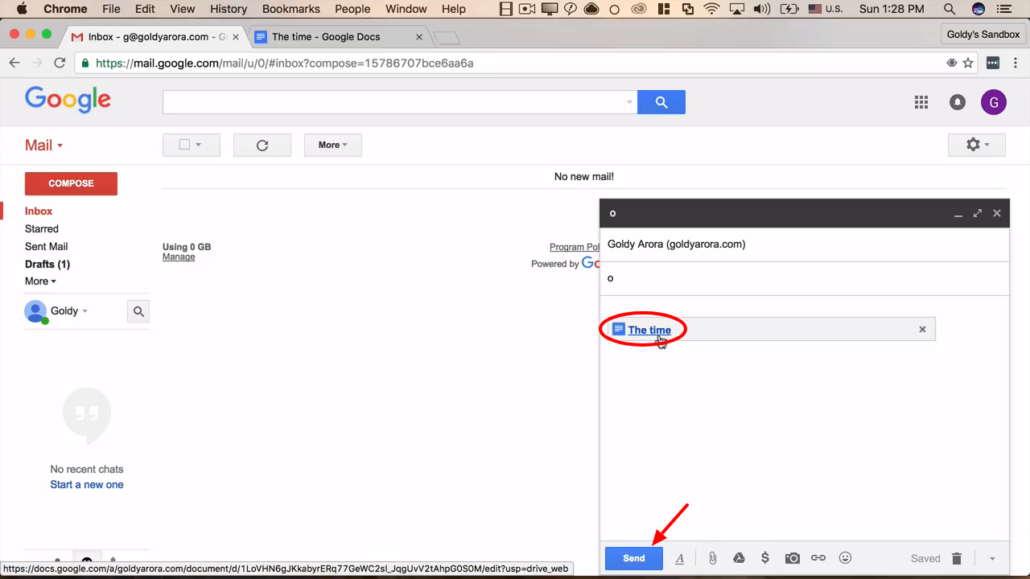
Task: Open Chrome three-dot menu
Action: point(1016,63)
